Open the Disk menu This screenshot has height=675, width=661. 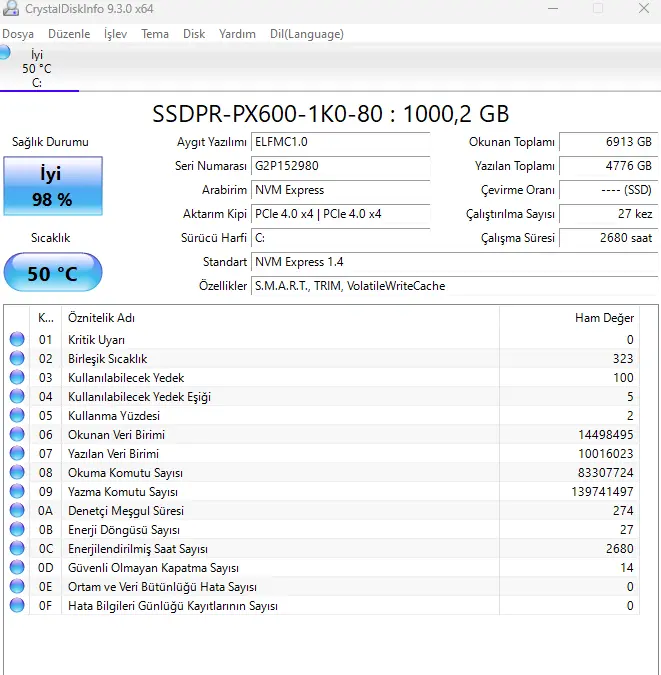click(x=194, y=34)
